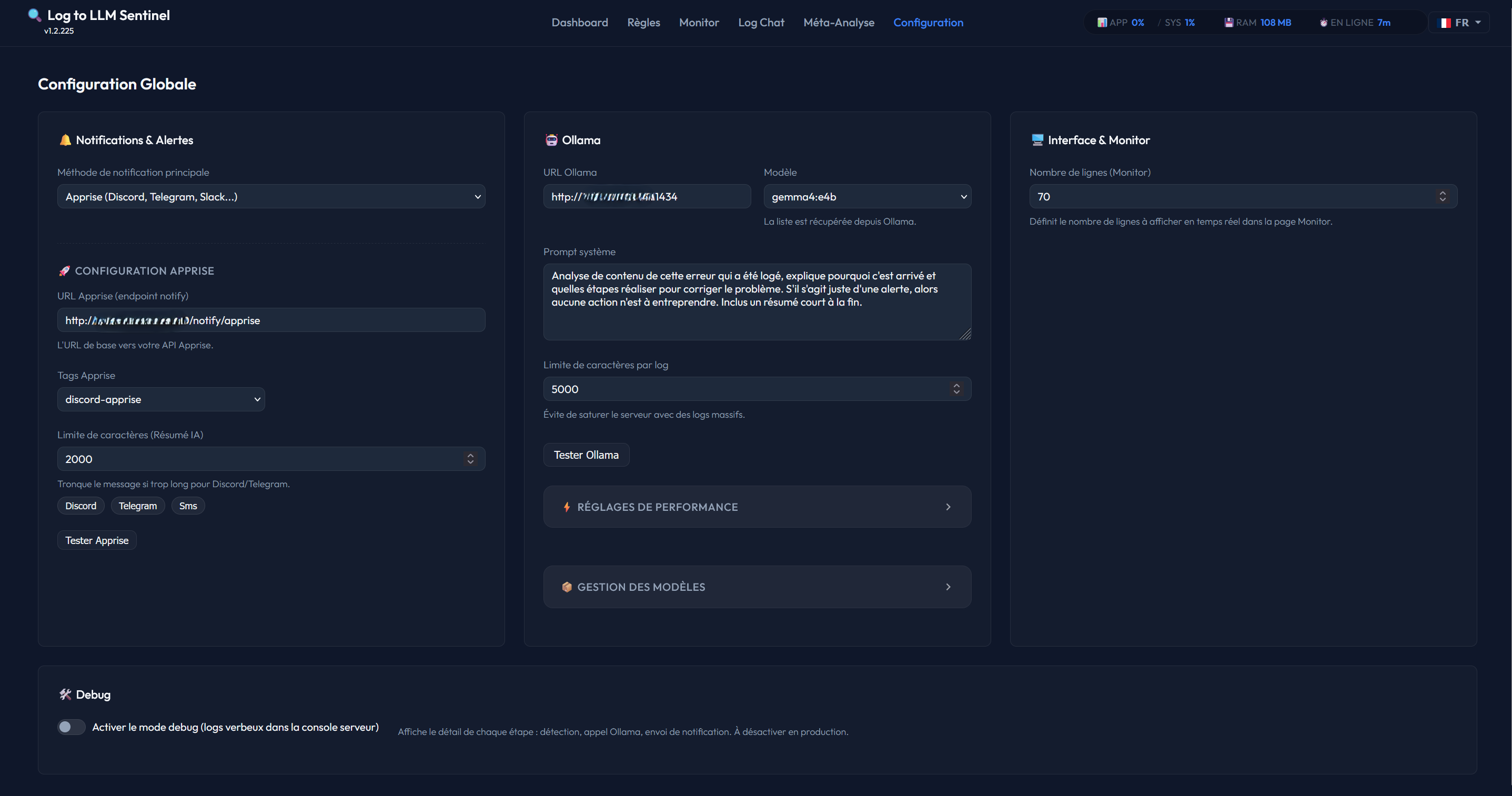Click the Tester Apprise button
This screenshot has height=796, width=1512.
[x=97, y=540]
